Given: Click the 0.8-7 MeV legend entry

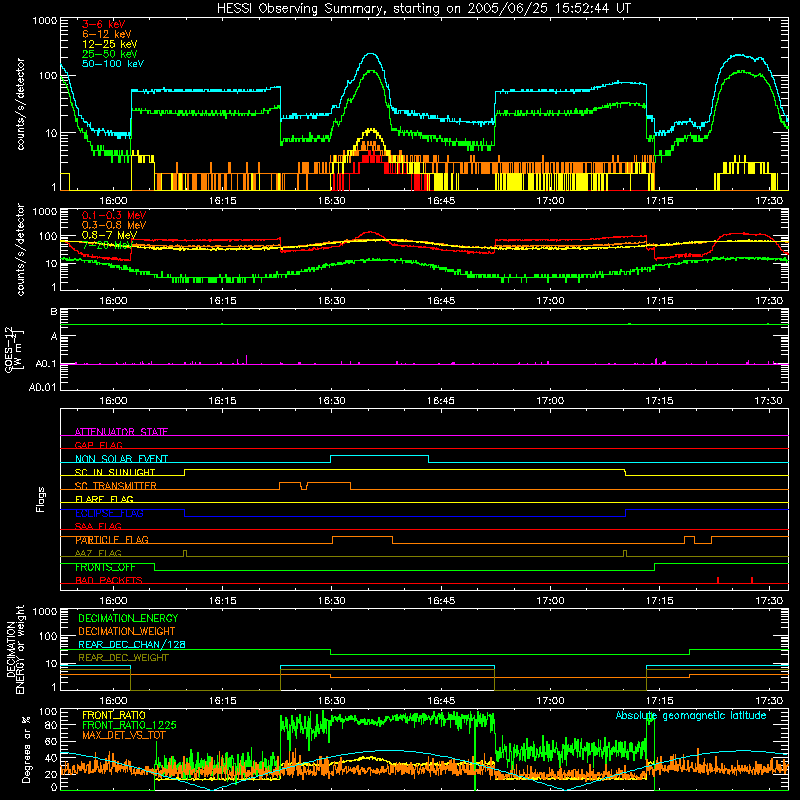Looking at the screenshot, I should pos(109,235).
